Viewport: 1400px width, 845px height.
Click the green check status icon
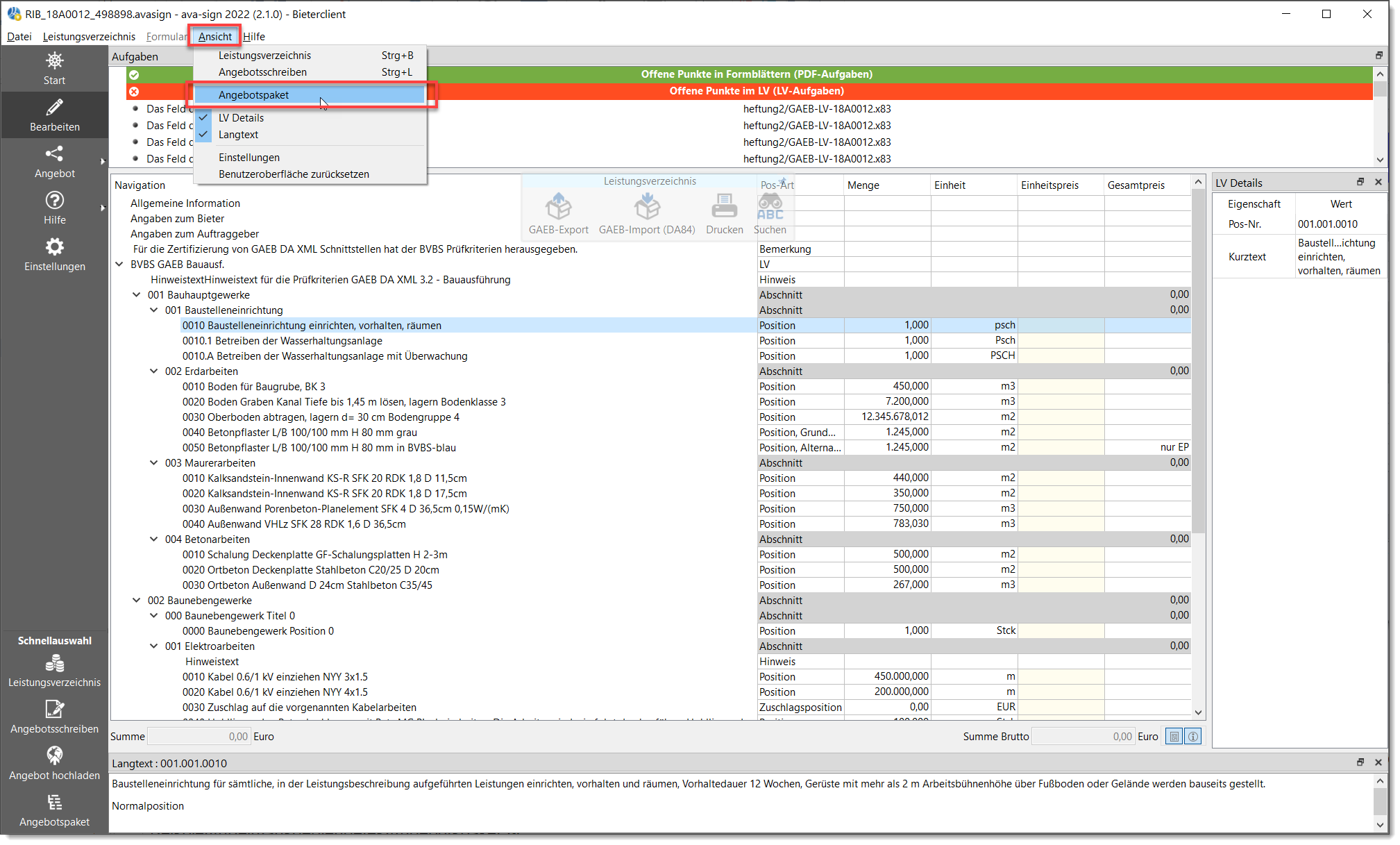pyautogui.click(x=134, y=74)
